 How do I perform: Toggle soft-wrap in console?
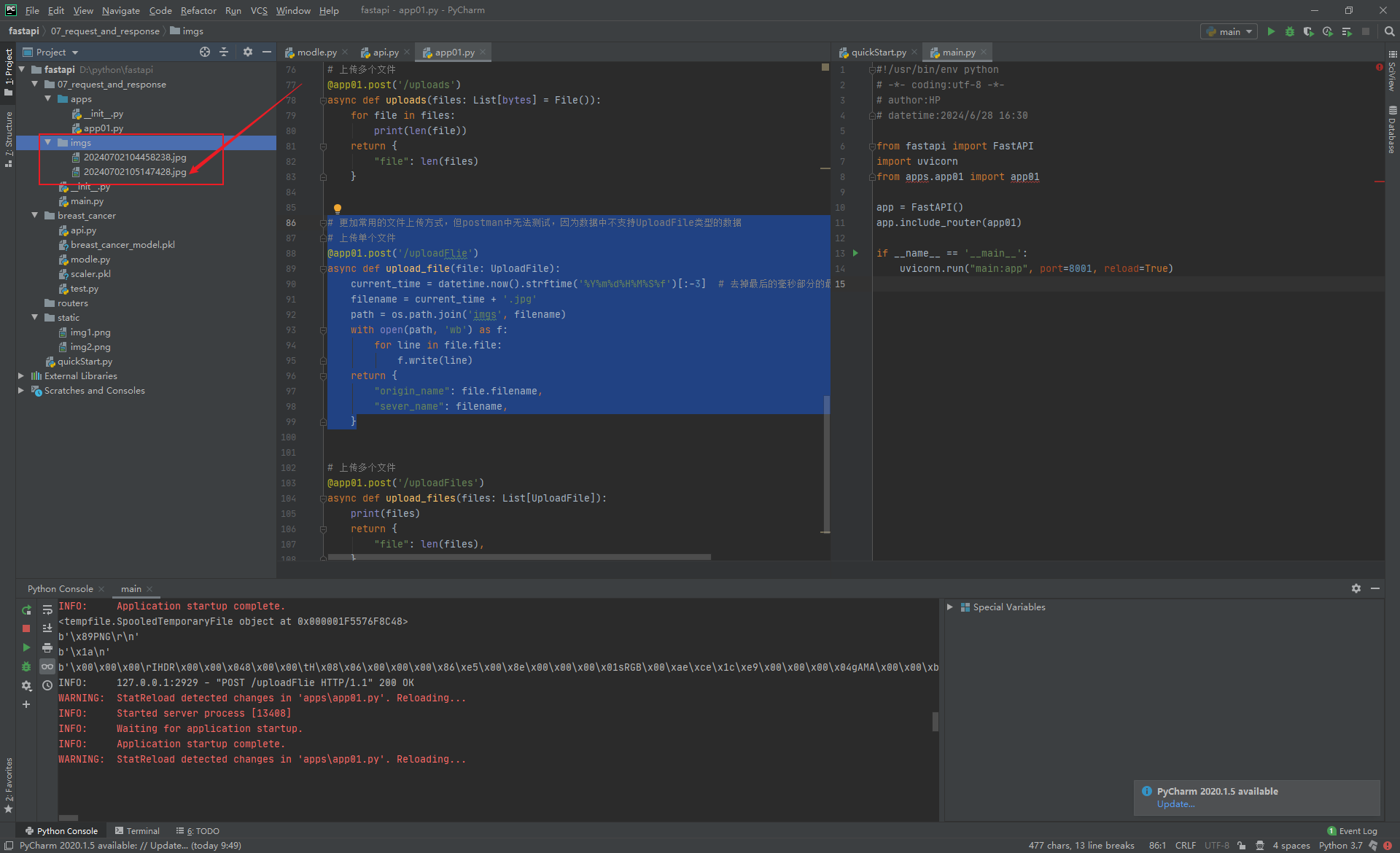pyautogui.click(x=47, y=609)
